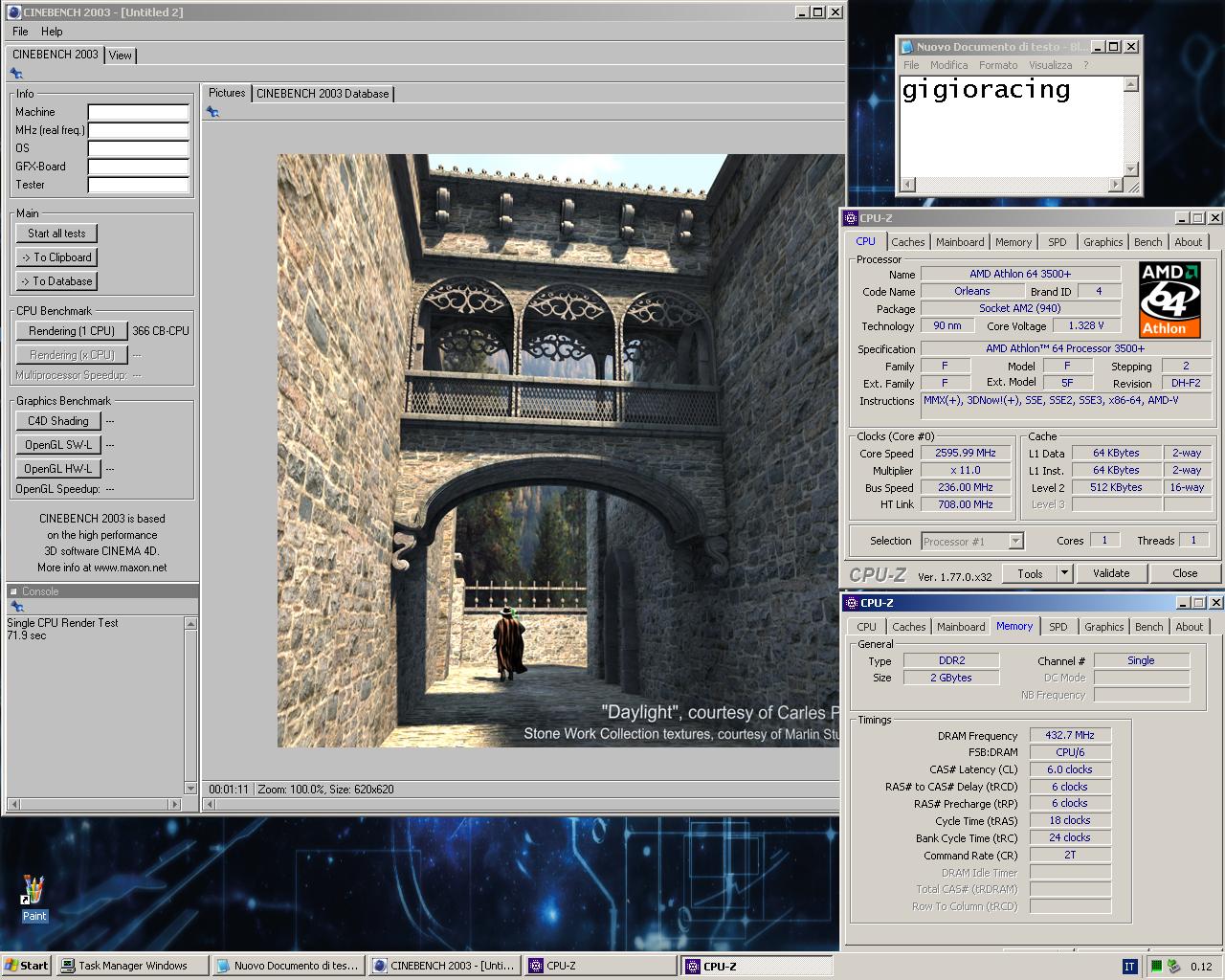Open the Help menu in CINEBENCH
Screen dimensions: 1225x980
point(52,32)
